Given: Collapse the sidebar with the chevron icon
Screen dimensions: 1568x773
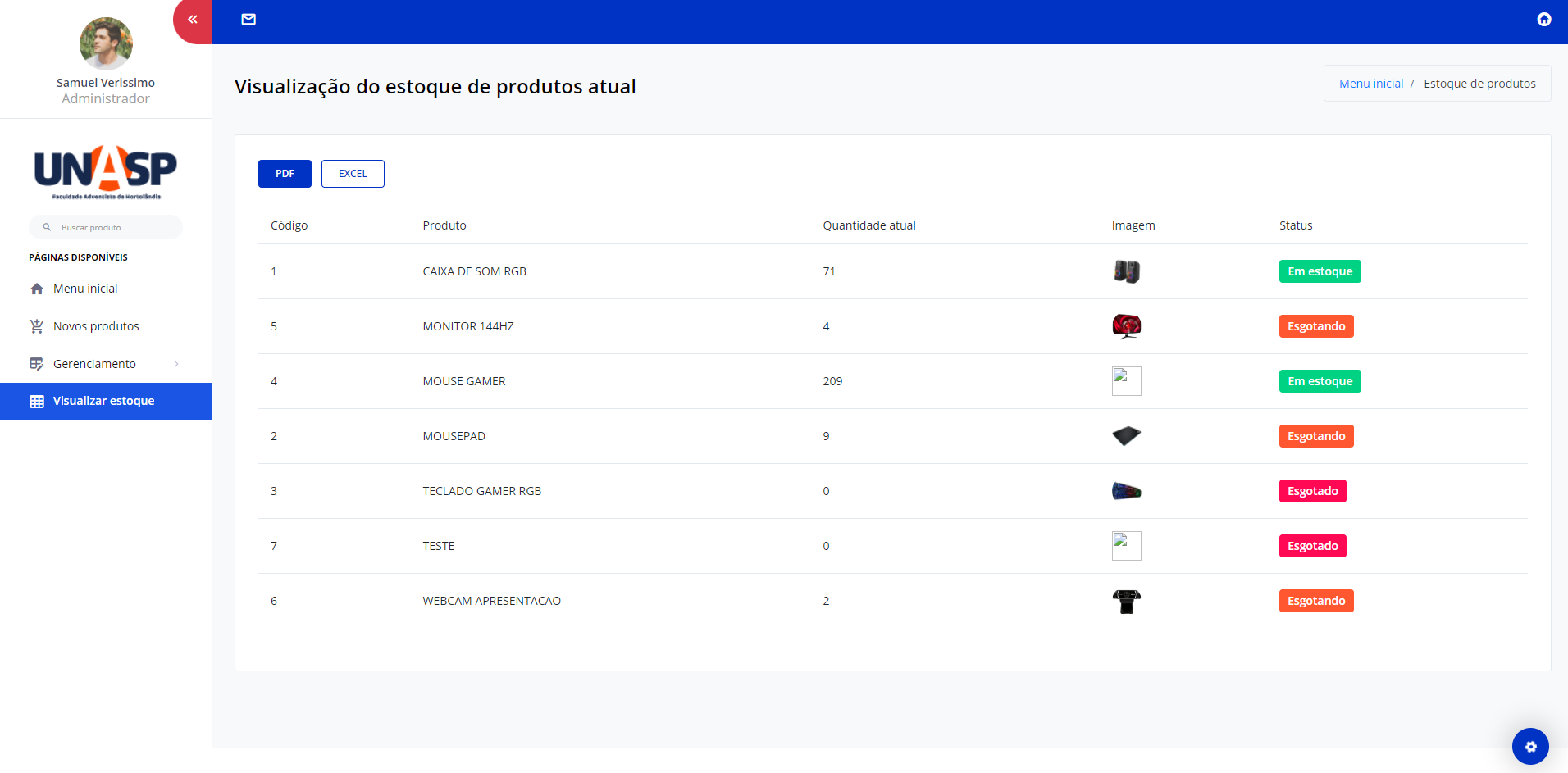Looking at the screenshot, I should pyautogui.click(x=192, y=18).
